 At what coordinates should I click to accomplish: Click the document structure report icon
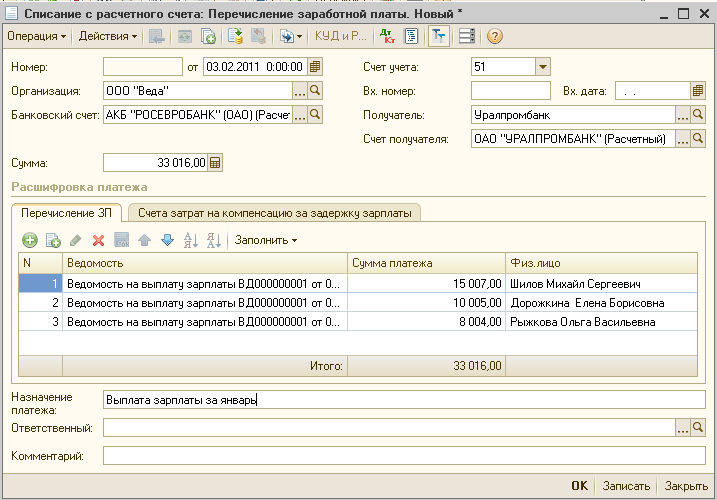[412, 36]
